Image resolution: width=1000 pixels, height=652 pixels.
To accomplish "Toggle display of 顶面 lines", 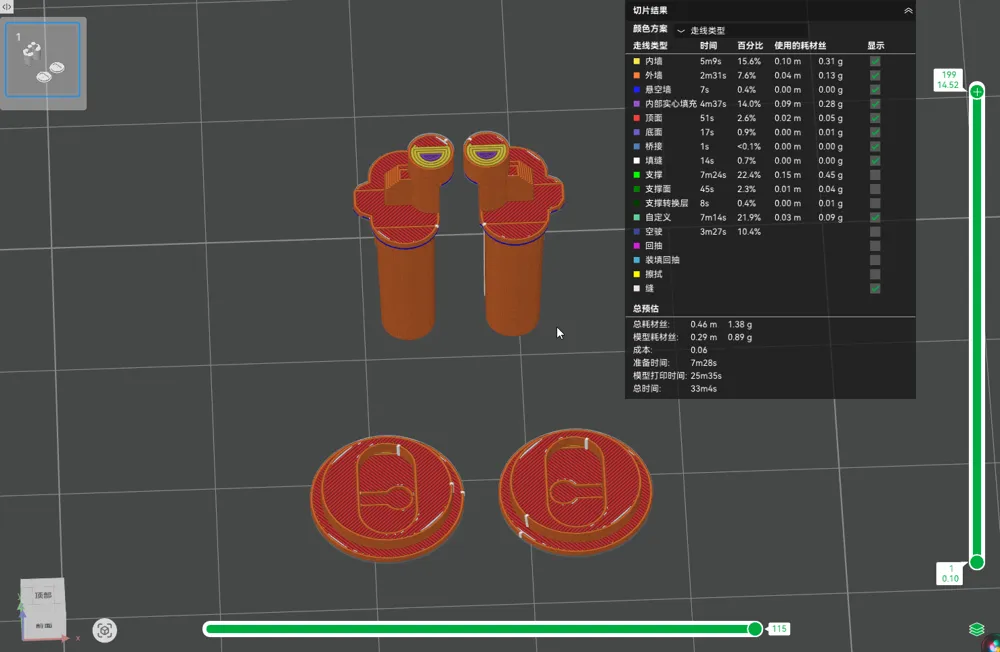I will pyautogui.click(x=875, y=118).
